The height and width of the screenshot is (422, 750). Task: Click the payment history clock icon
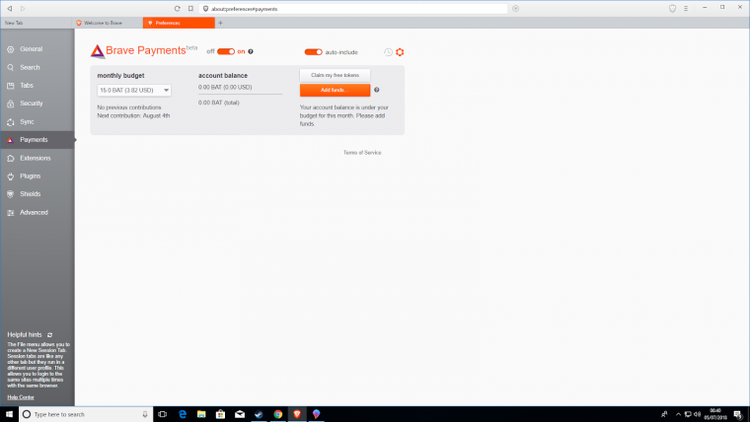pyautogui.click(x=388, y=52)
